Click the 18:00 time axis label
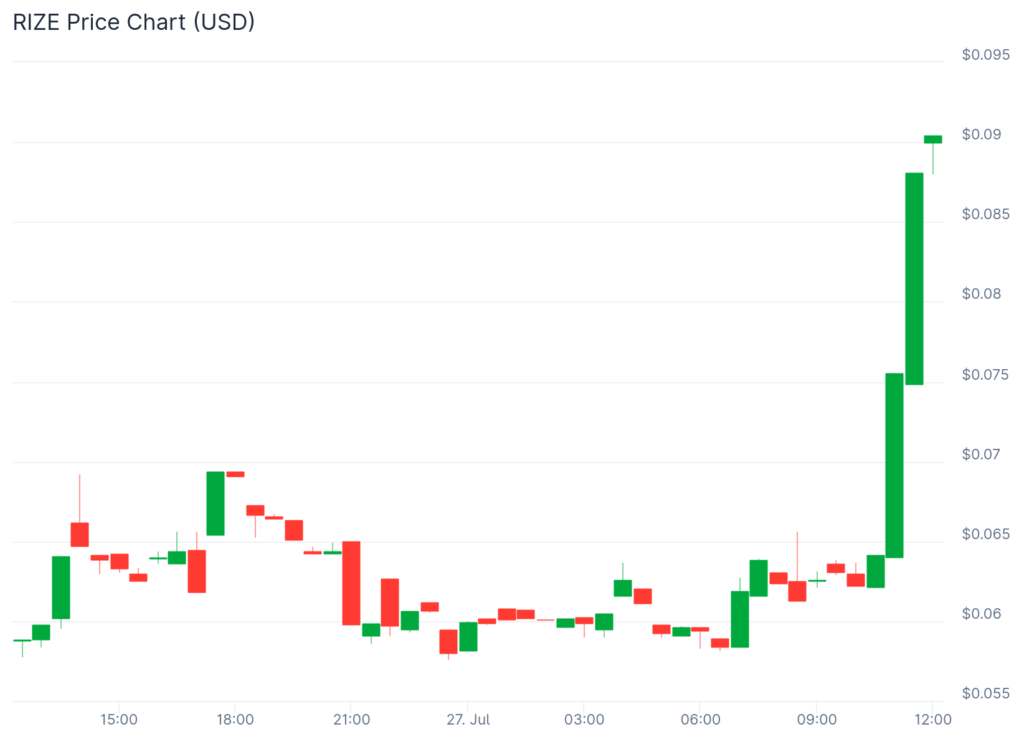The height and width of the screenshot is (747, 1024). pyautogui.click(x=235, y=719)
